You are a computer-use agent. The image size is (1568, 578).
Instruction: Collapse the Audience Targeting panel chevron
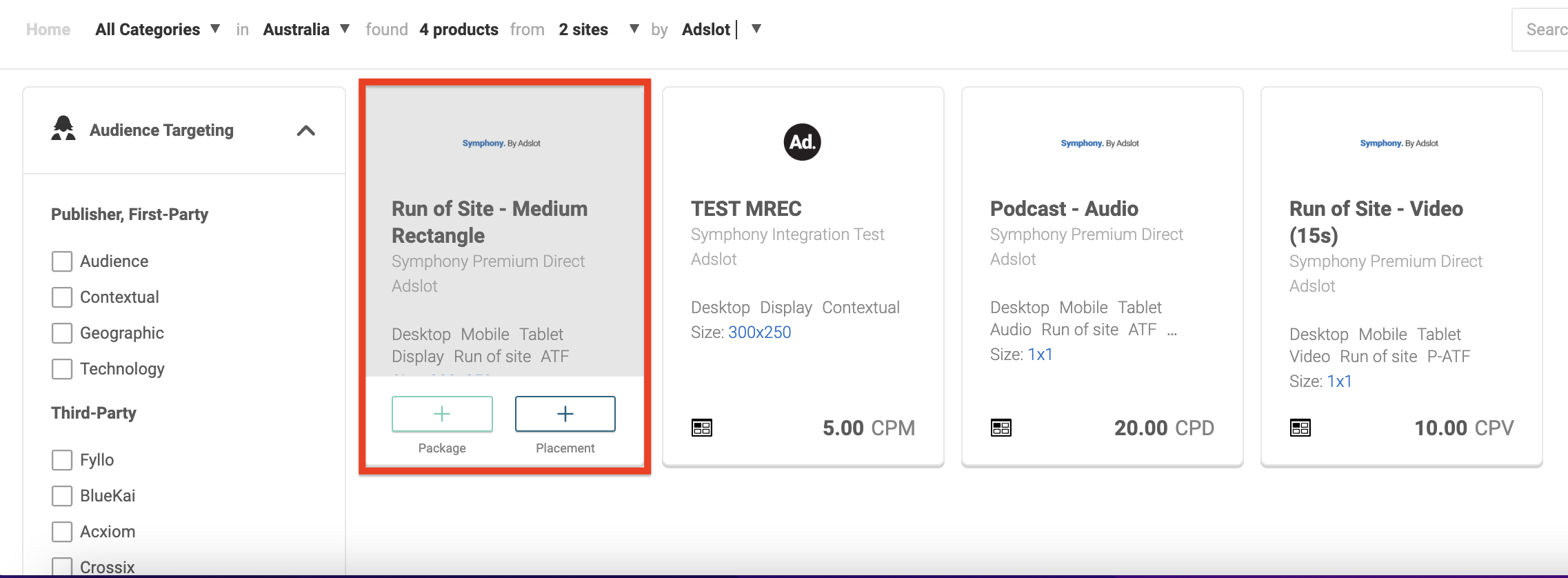[x=305, y=130]
